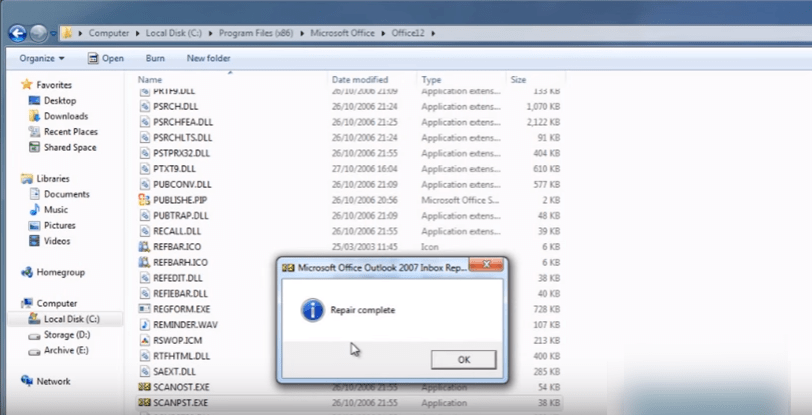The image size is (812, 415).
Task: Select Computer in the address breadcrumb
Action: click(109, 33)
